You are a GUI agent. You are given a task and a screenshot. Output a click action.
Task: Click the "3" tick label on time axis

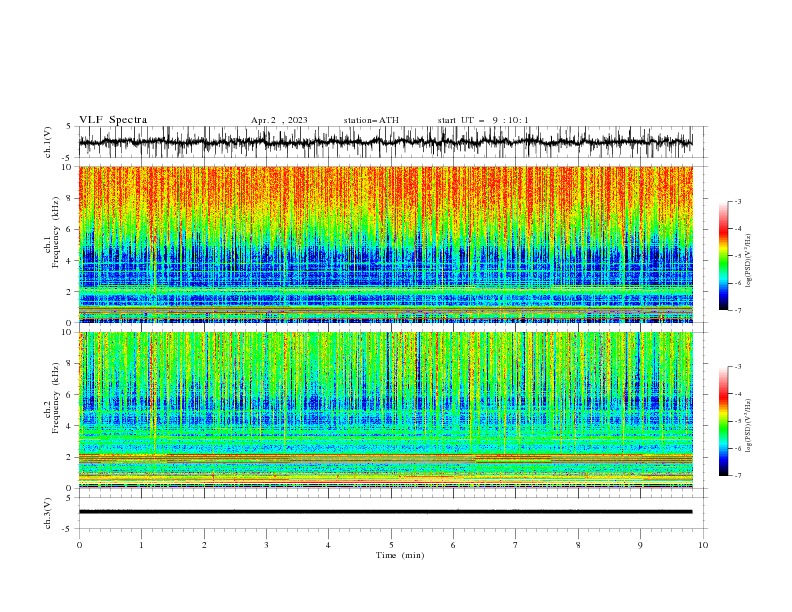click(x=266, y=545)
